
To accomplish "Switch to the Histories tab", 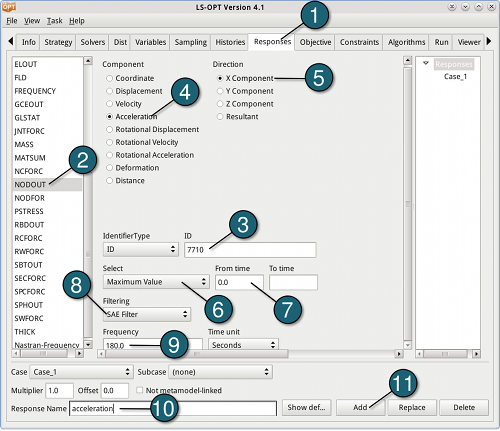I will (x=230, y=42).
